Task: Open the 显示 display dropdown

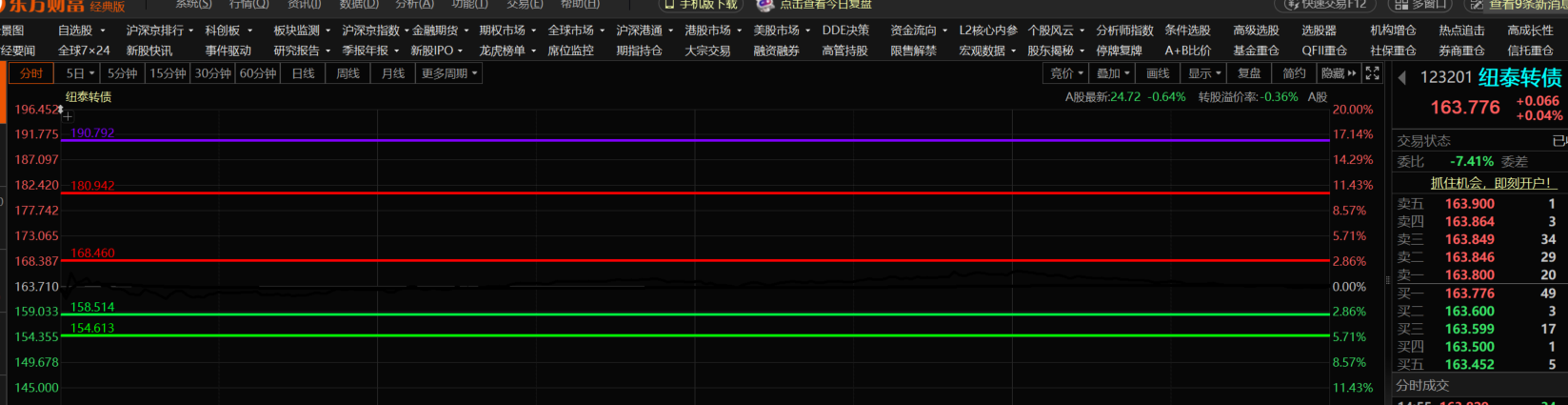Action: (x=1204, y=73)
